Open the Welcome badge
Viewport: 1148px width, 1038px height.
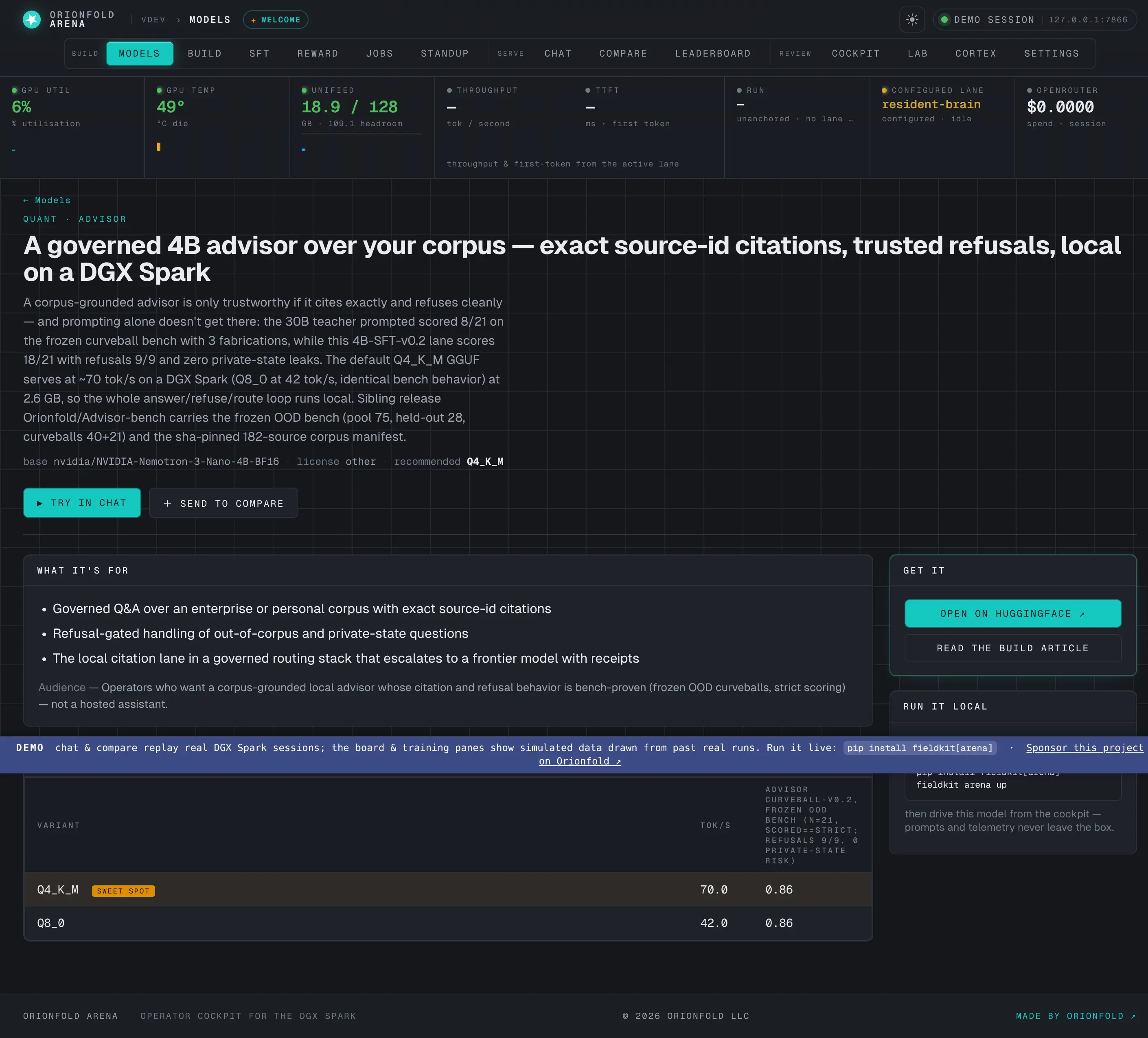276,20
